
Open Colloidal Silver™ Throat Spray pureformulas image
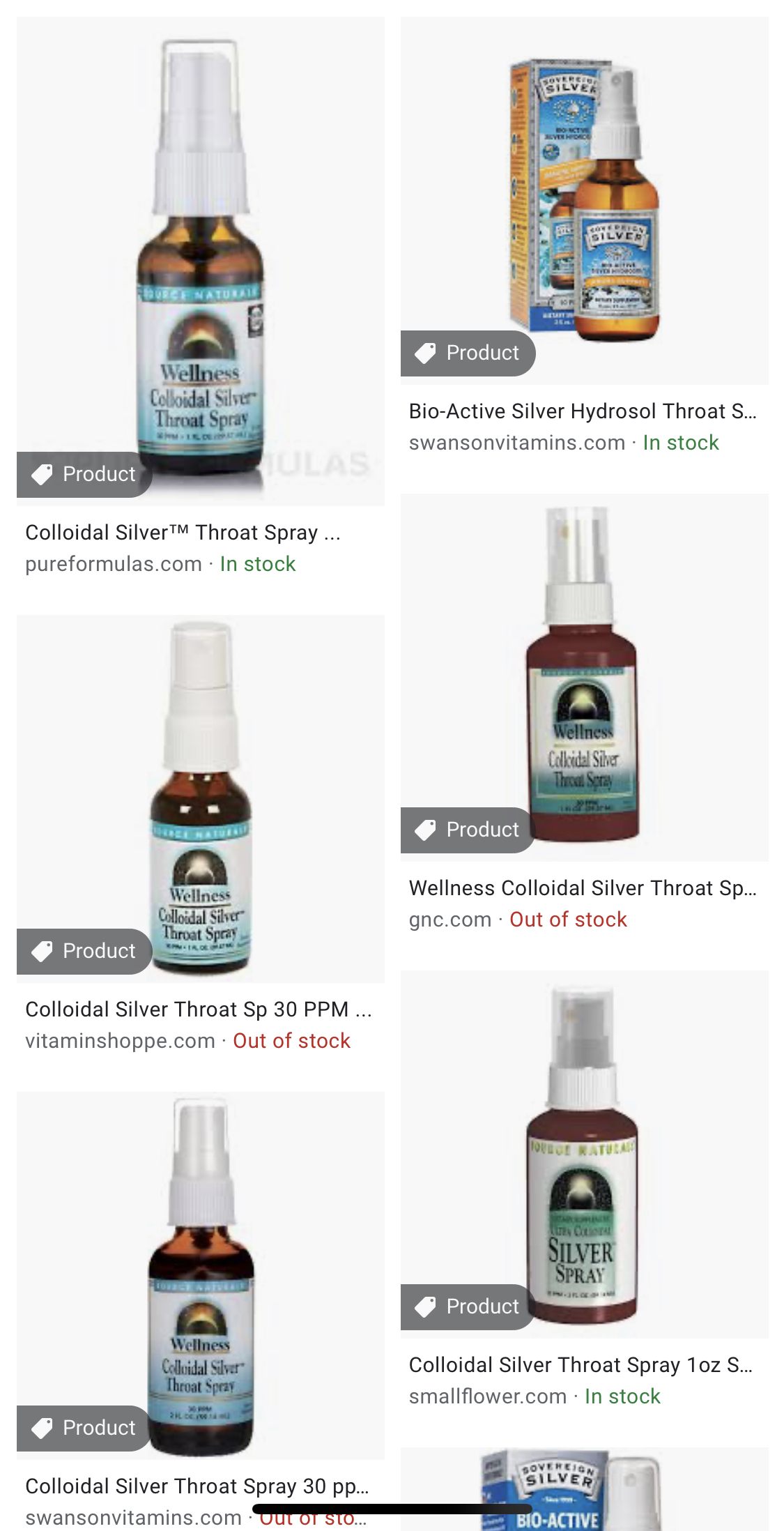pyautogui.click(x=201, y=261)
